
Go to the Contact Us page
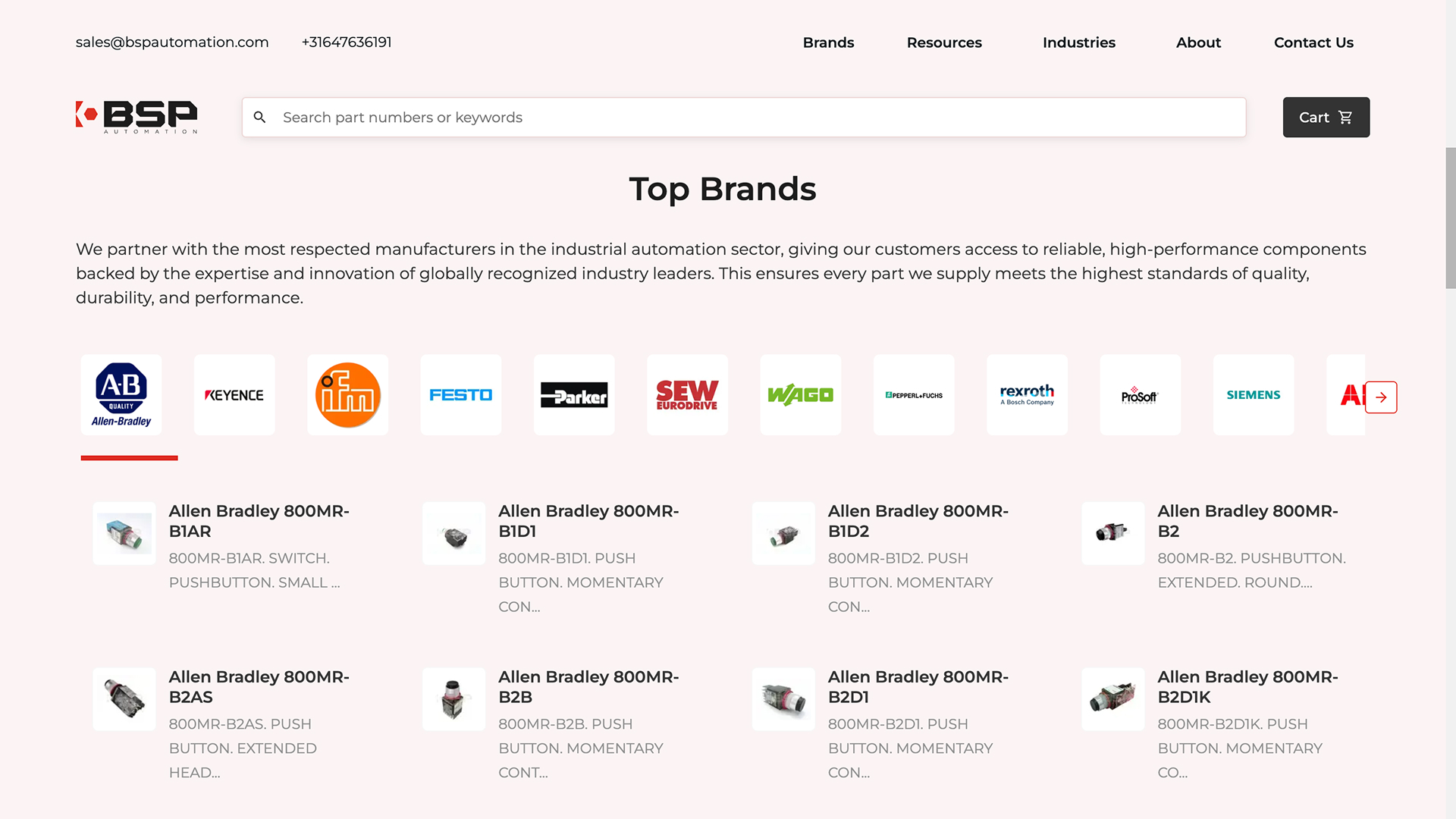point(1313,42)
